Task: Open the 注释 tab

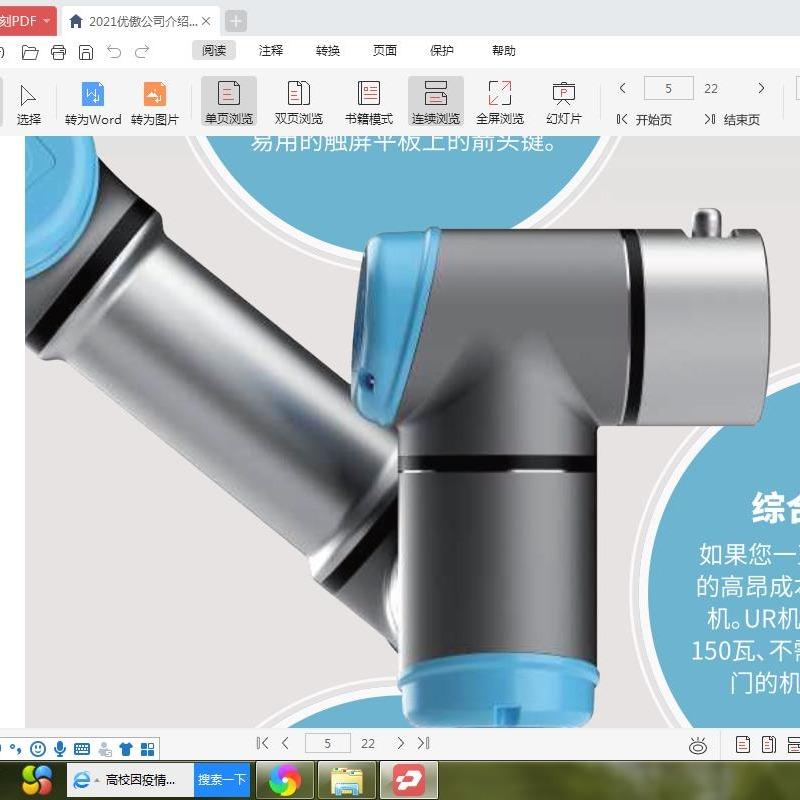Action: click(x=270, y=51)
